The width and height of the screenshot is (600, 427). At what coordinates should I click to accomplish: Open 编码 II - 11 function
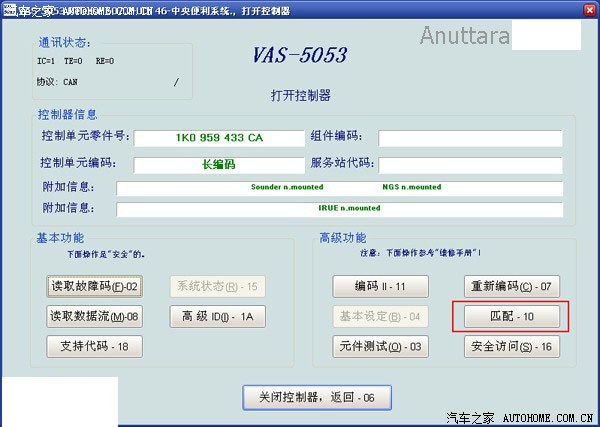380,286
